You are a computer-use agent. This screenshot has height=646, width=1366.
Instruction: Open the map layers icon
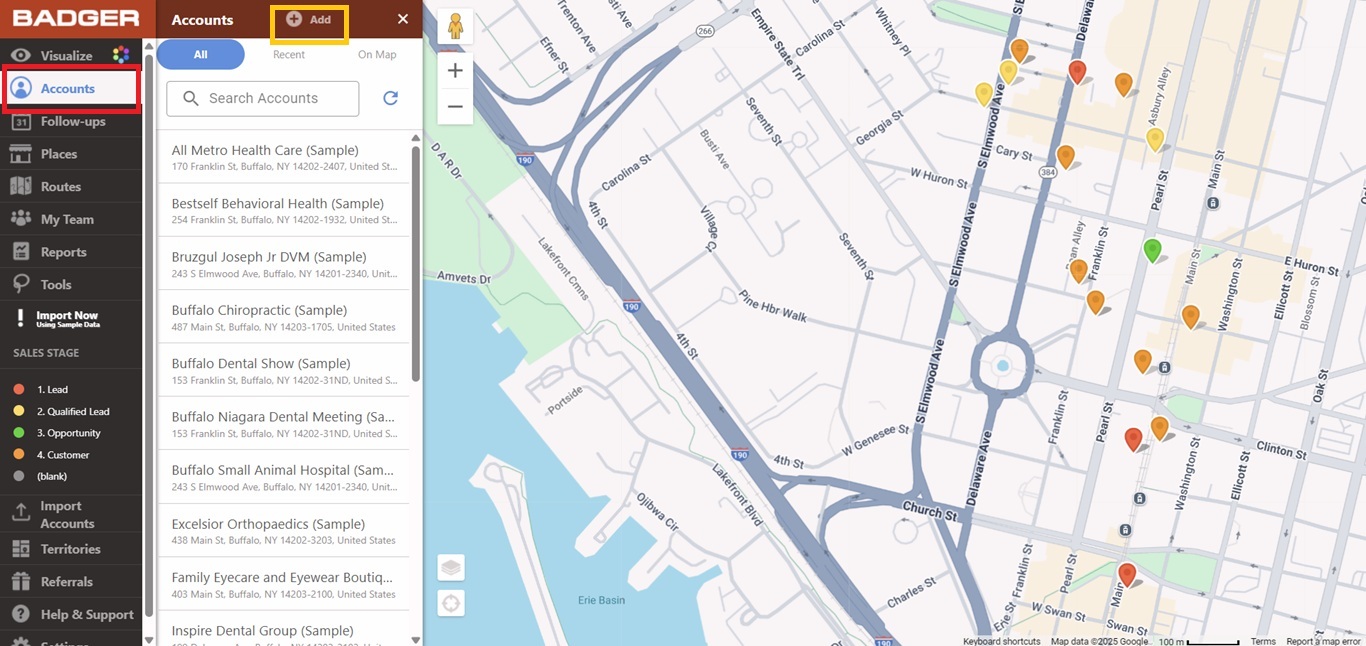(451, 568)
